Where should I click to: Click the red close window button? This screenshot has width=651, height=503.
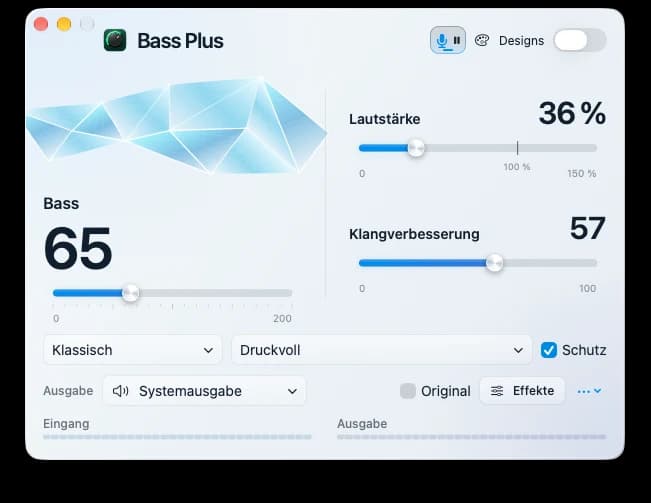click(x=41, y=24)
